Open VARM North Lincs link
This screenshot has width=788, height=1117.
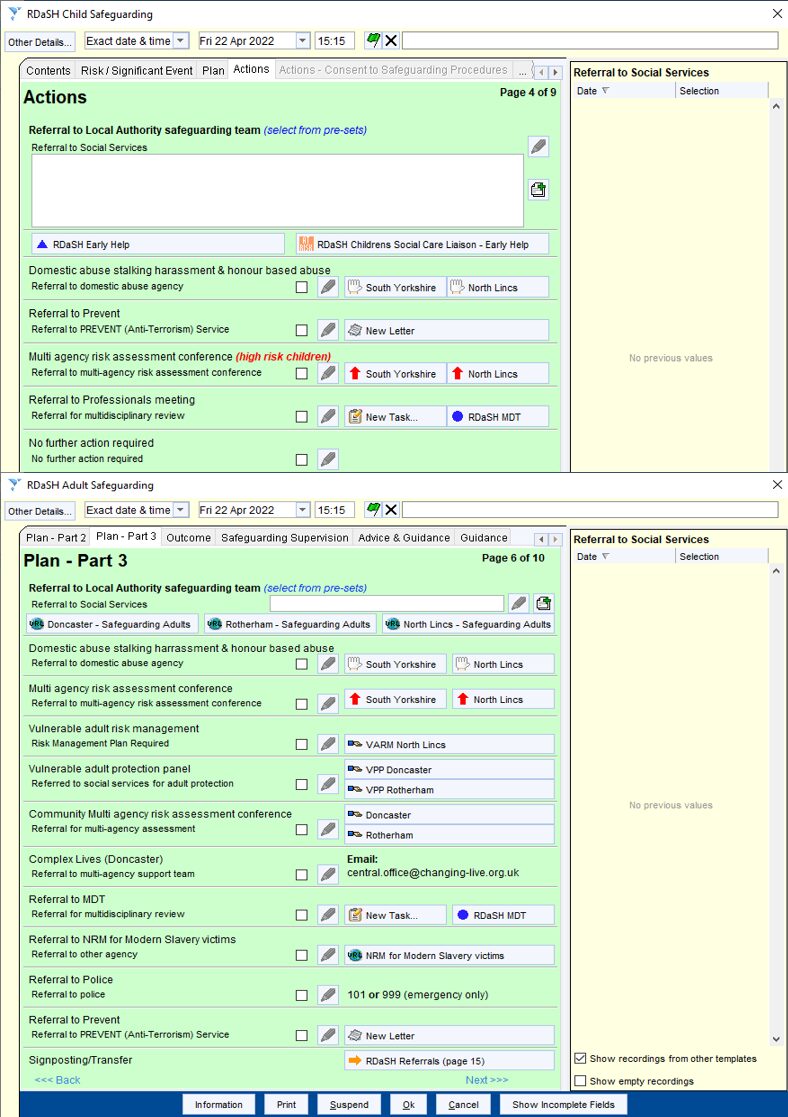pos(450,744)
